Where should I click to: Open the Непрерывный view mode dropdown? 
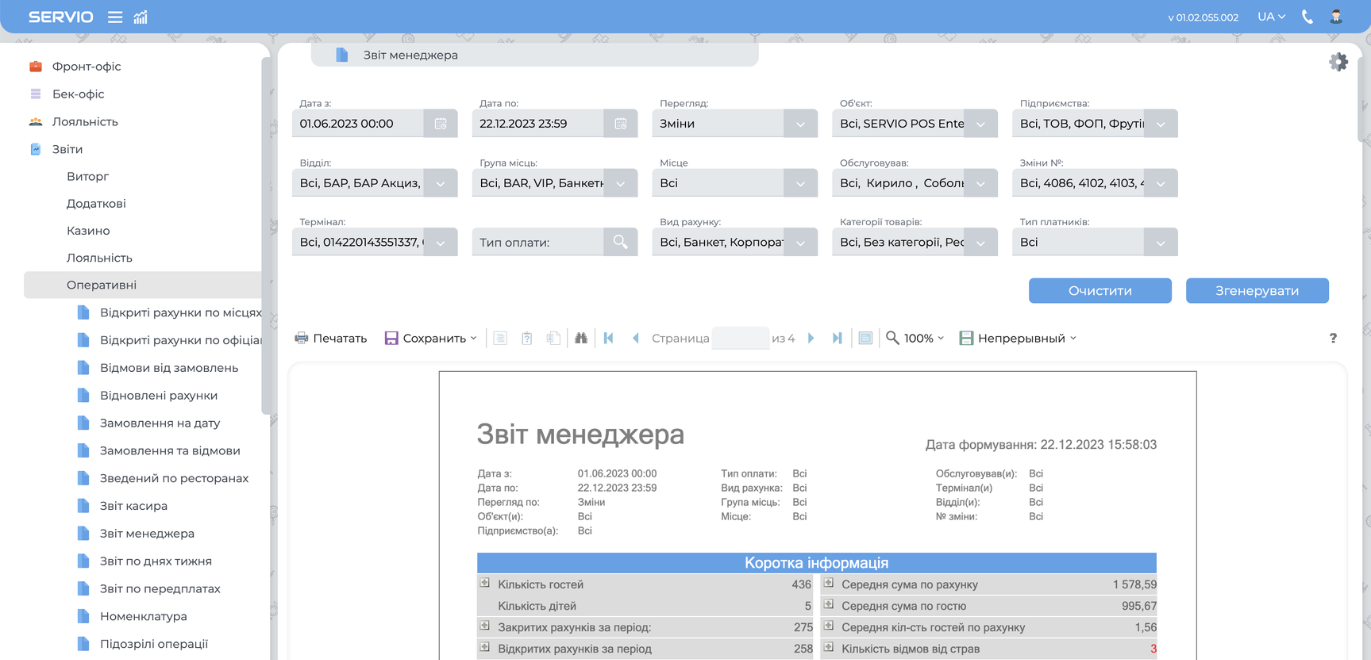(1018, 338)
